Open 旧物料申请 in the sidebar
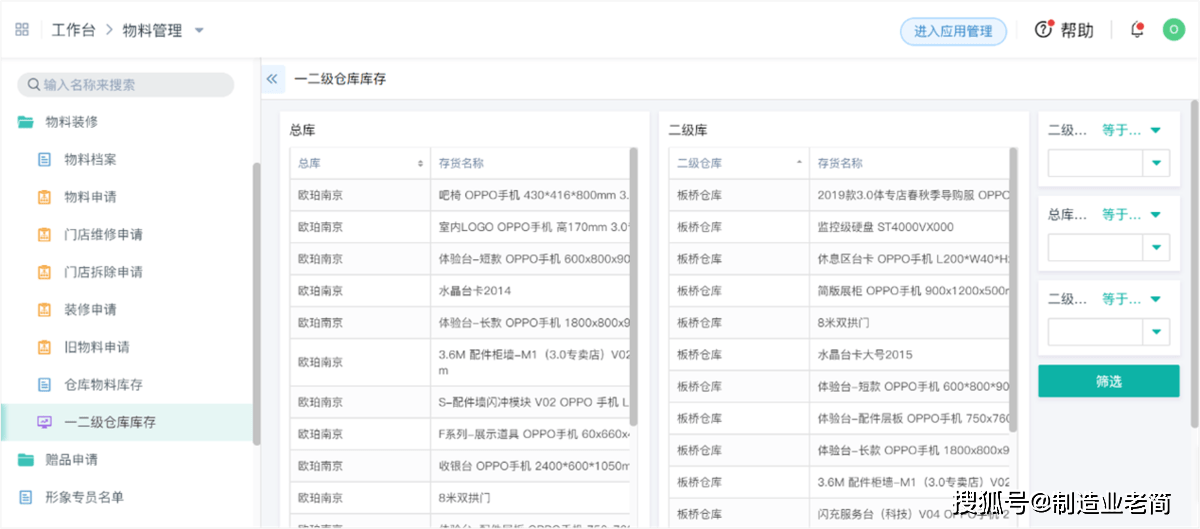1200x529 pixels. pos(97,347)
